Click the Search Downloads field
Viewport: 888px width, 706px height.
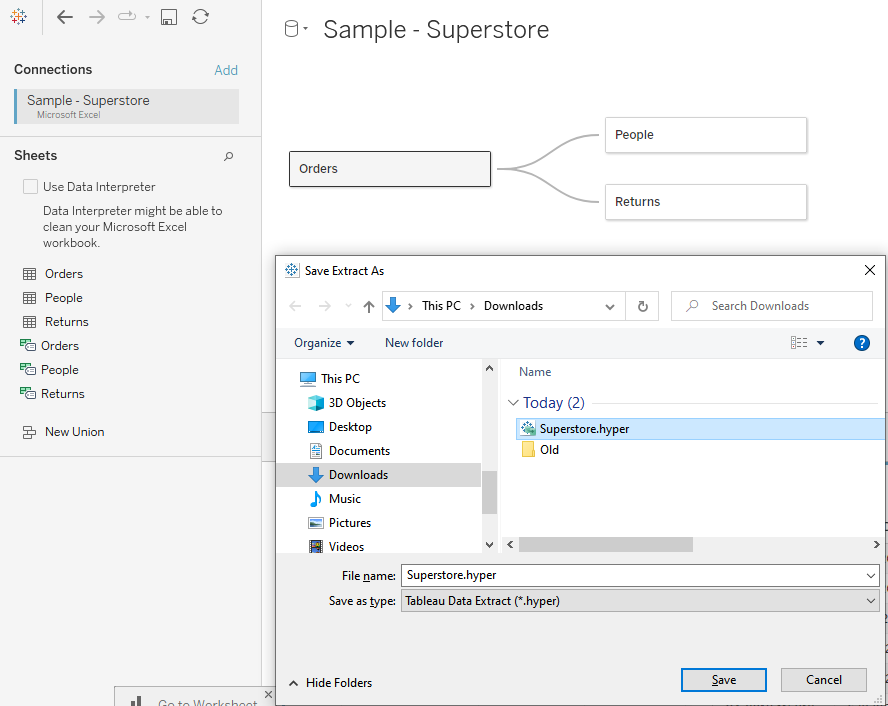click(771, 306)
